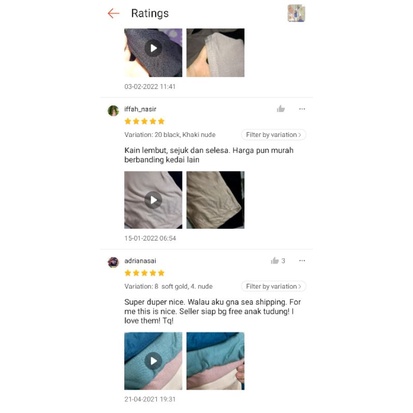This screenshot has height=413, width=413.
Task: Open more options for iffah_nasir's review
Action: [x=302, y=109]
